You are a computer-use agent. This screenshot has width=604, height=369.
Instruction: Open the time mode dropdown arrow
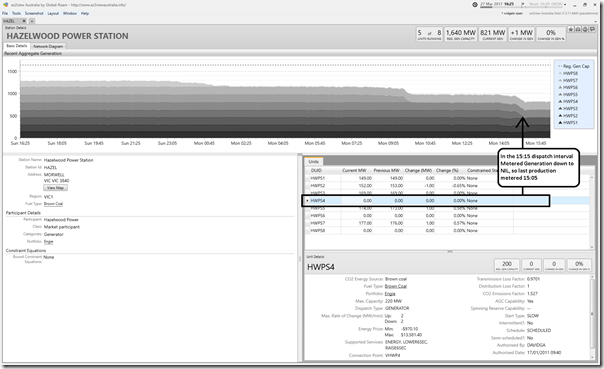click(565, 5)
